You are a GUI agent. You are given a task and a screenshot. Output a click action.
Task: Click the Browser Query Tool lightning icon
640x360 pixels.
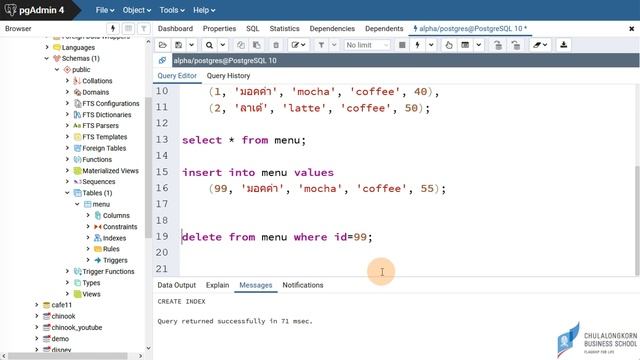coord(113,28)
